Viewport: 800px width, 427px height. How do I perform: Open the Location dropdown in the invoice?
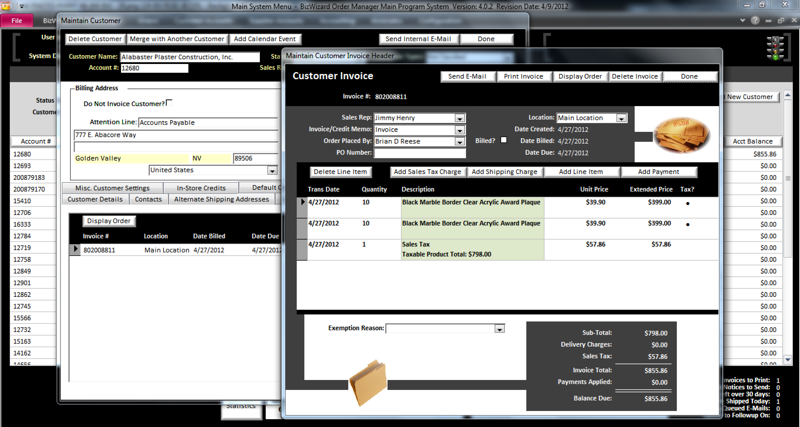pos(622,118)
